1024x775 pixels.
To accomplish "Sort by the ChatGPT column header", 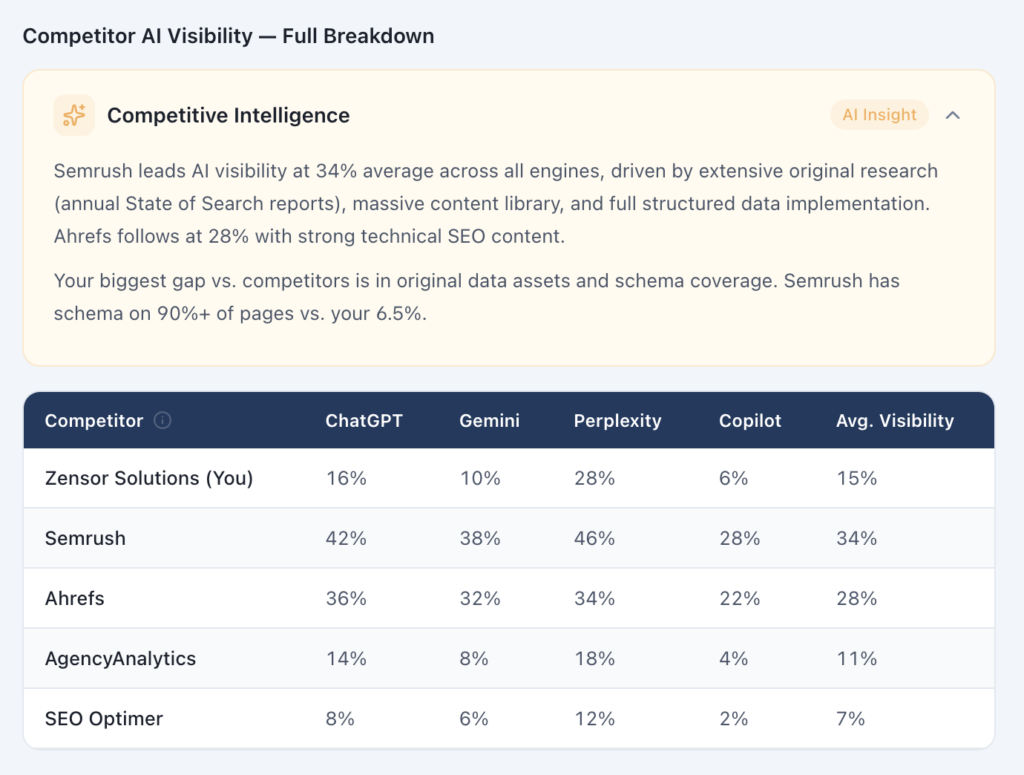I will pyautogui.click(x=364, y=421).
